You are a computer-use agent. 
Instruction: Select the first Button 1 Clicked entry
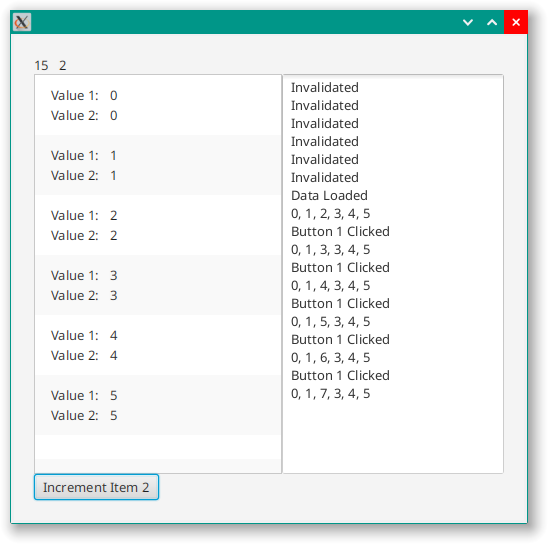[340, 231]
